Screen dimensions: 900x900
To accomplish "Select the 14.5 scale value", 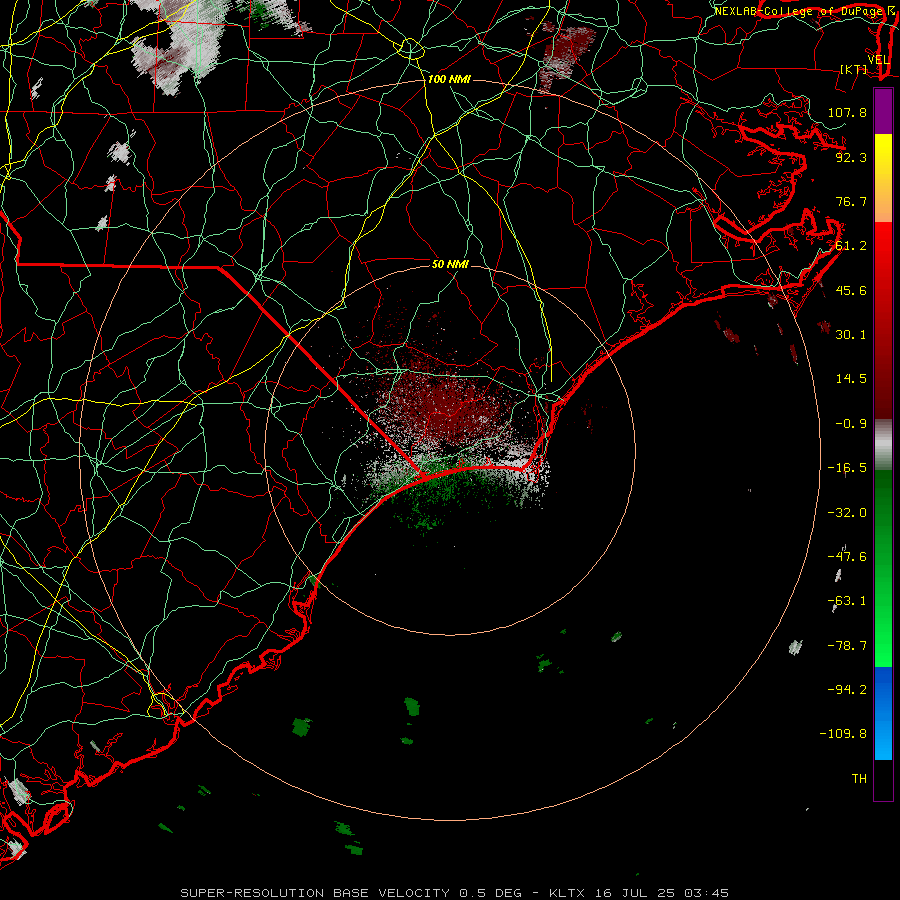I will (851, 379).
